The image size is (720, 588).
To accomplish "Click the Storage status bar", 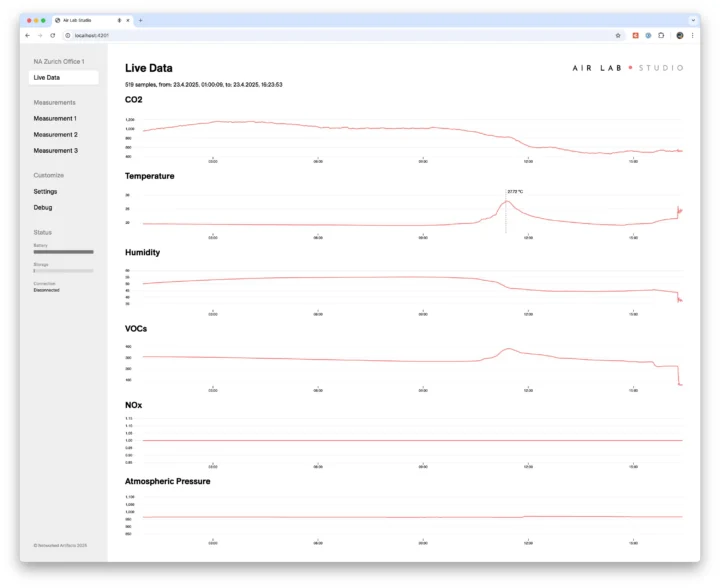I will coord(63,270).
